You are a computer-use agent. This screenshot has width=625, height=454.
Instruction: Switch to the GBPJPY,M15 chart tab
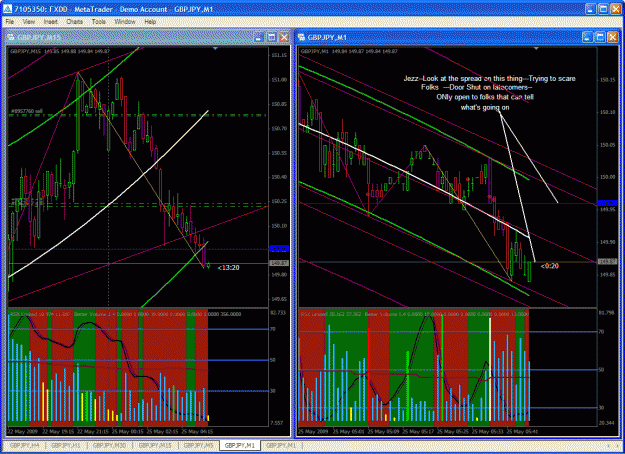click(155, 445)
